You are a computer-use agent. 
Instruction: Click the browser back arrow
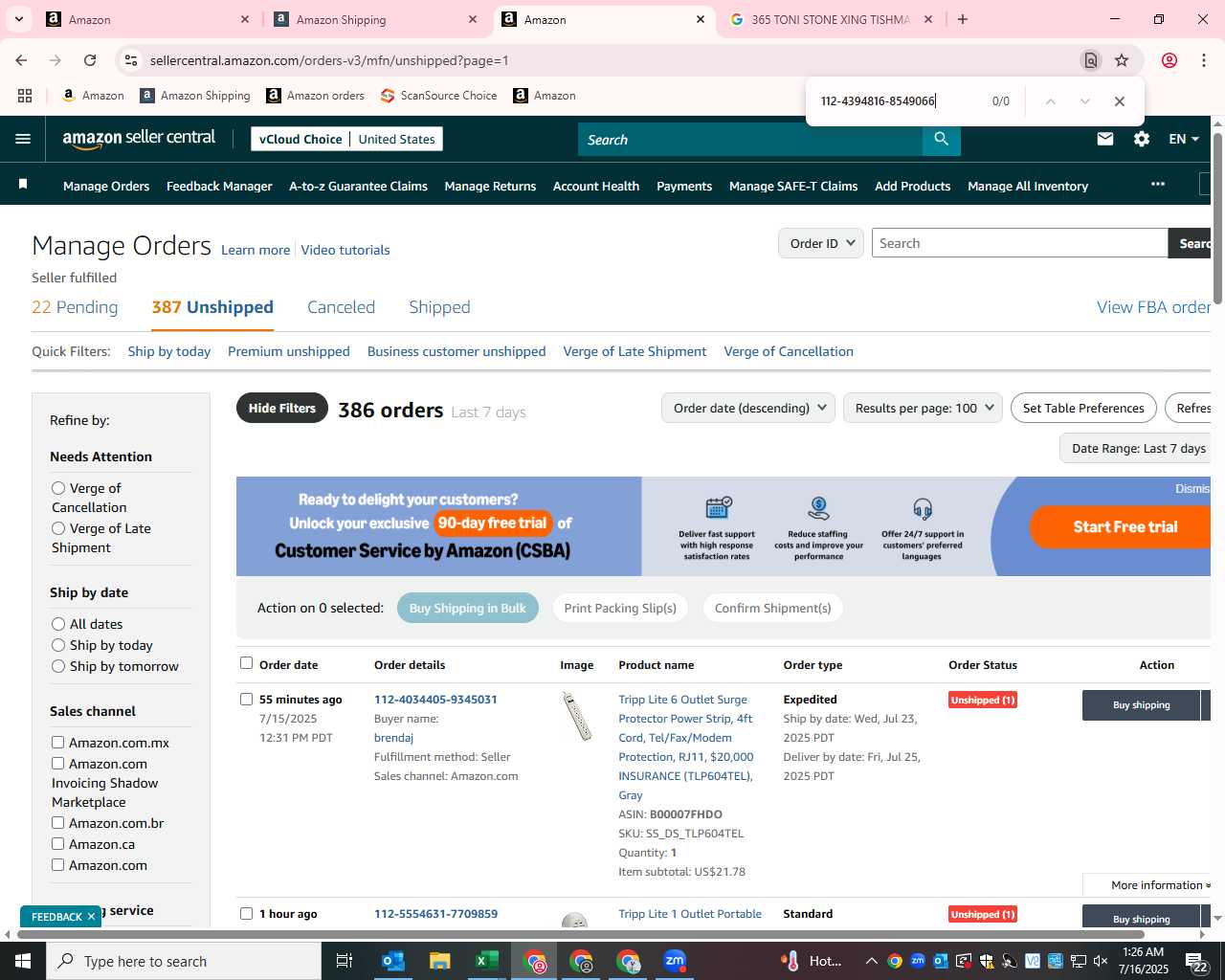[21, 60]
